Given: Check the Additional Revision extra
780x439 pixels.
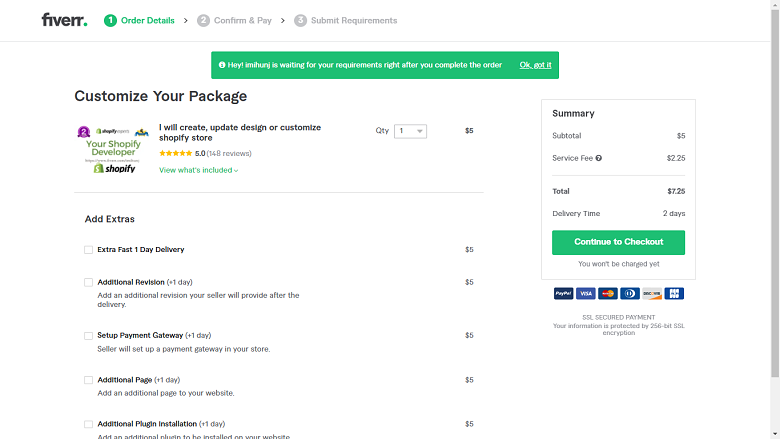Looking at the screenshot, I should click(x=89, y=282).
